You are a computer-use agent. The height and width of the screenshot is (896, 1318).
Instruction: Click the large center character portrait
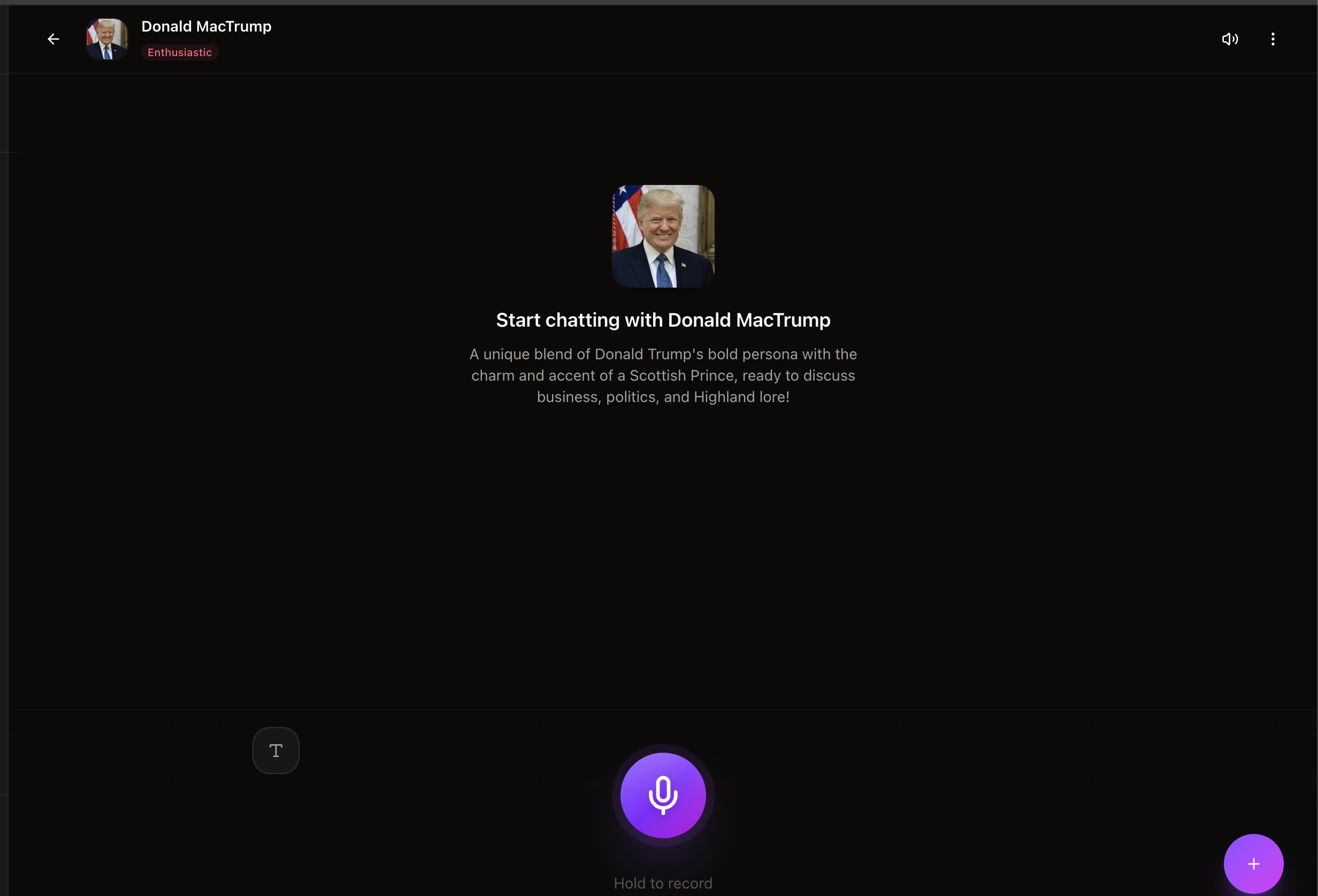pos(662,236)
